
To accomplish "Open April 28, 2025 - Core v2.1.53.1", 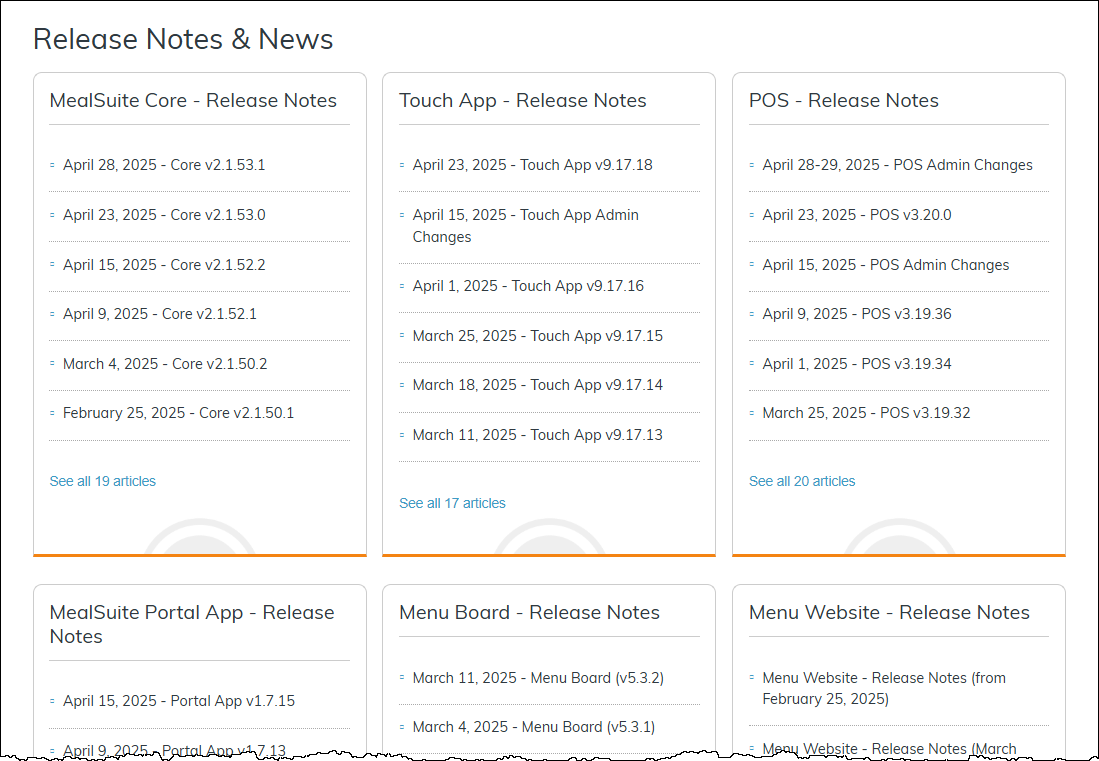I will pyautogui.click(x=164, y=165).
